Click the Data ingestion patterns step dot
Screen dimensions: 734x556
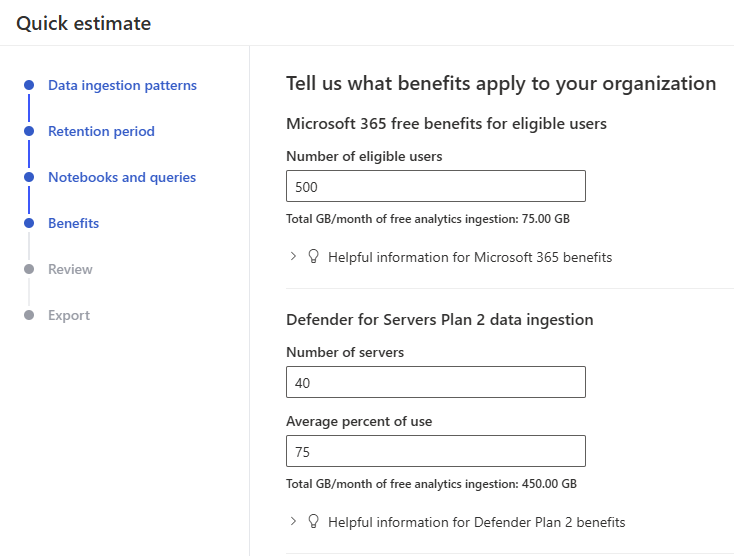[x=29, y=85]
